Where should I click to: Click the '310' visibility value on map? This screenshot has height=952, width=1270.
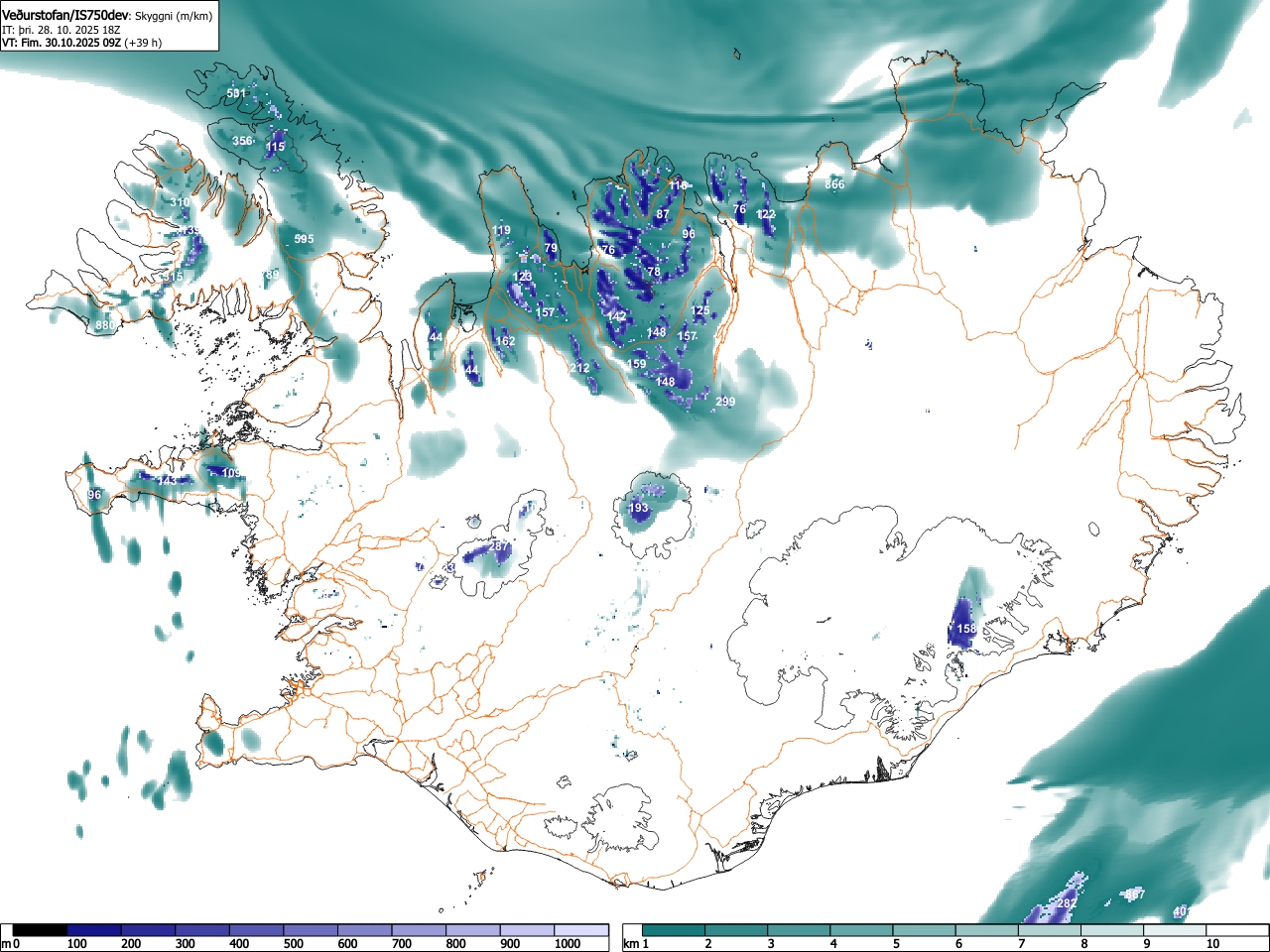(180, 202)
